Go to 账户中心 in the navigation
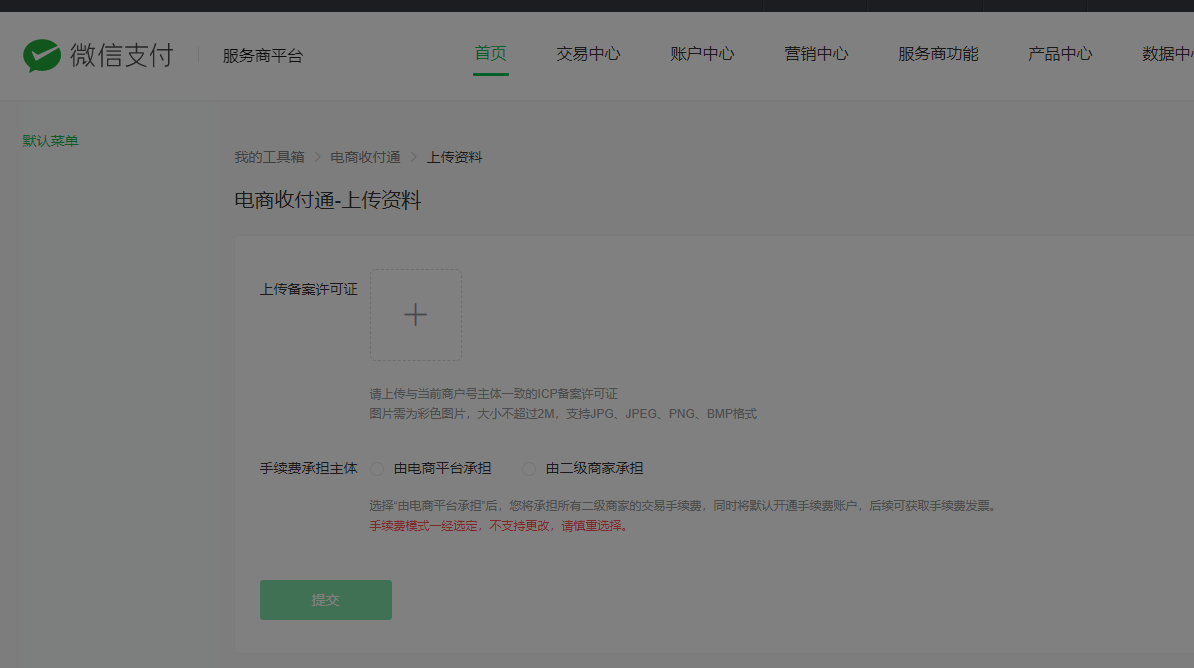 coord(702,54)
